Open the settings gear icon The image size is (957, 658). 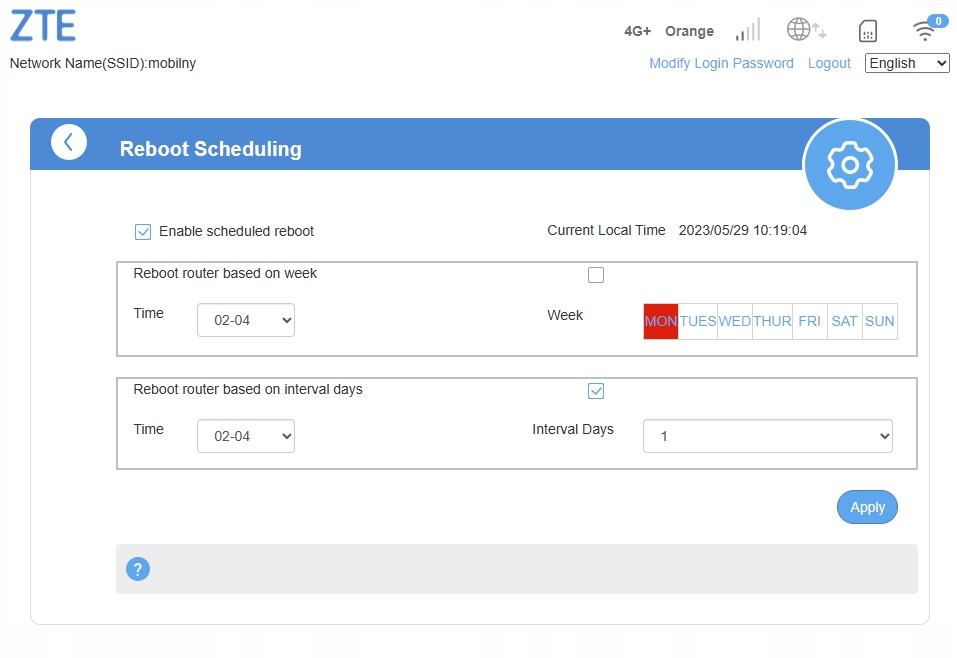pos(850,165)
